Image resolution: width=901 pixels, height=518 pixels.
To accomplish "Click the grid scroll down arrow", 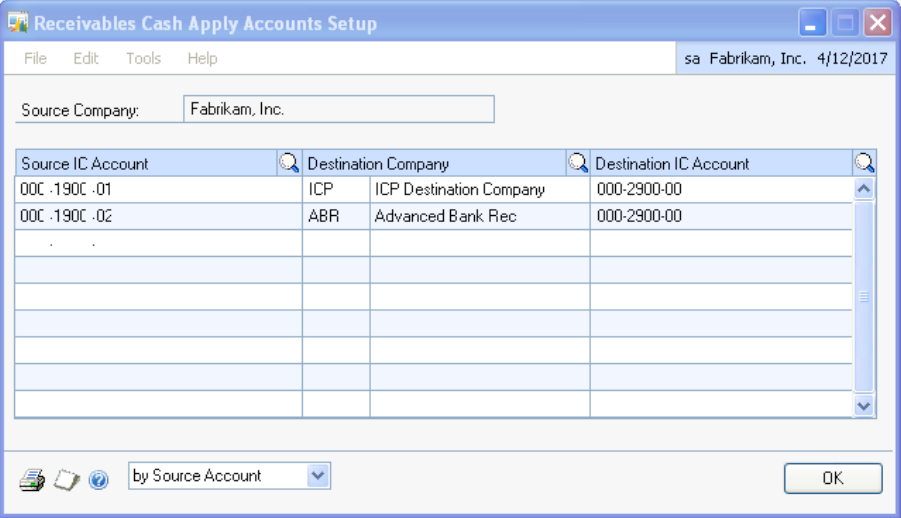I will (865, 405).
